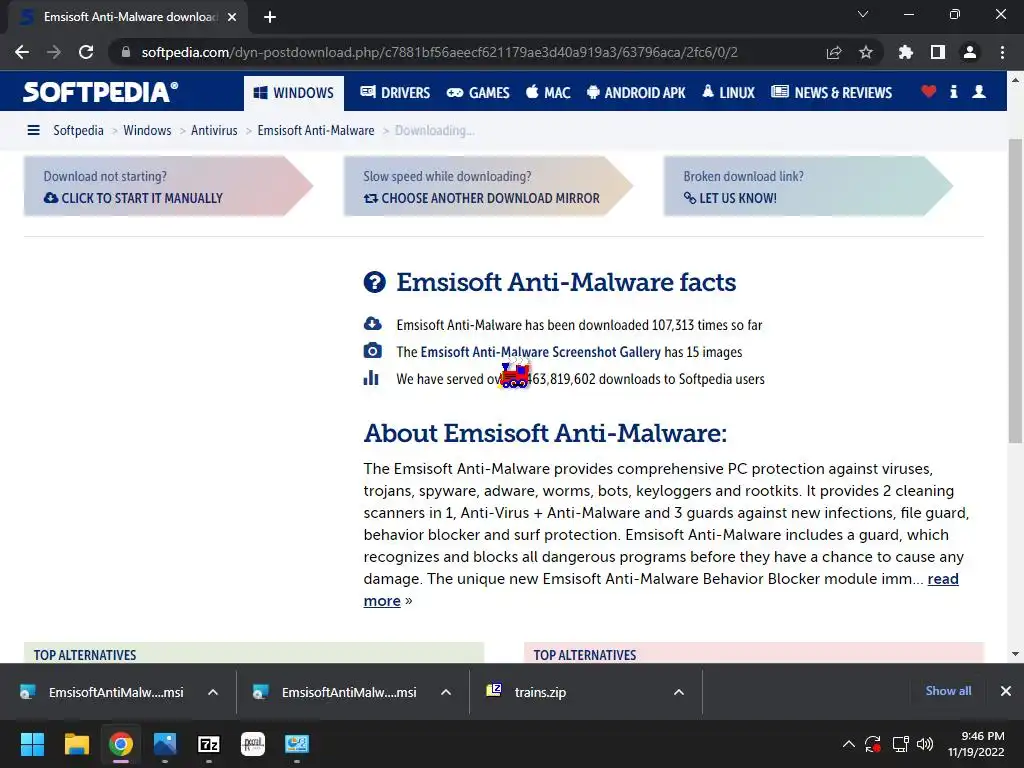
Task: Open the Softpedia info icon
Action: pyautogui.click(x=953, y=91)
